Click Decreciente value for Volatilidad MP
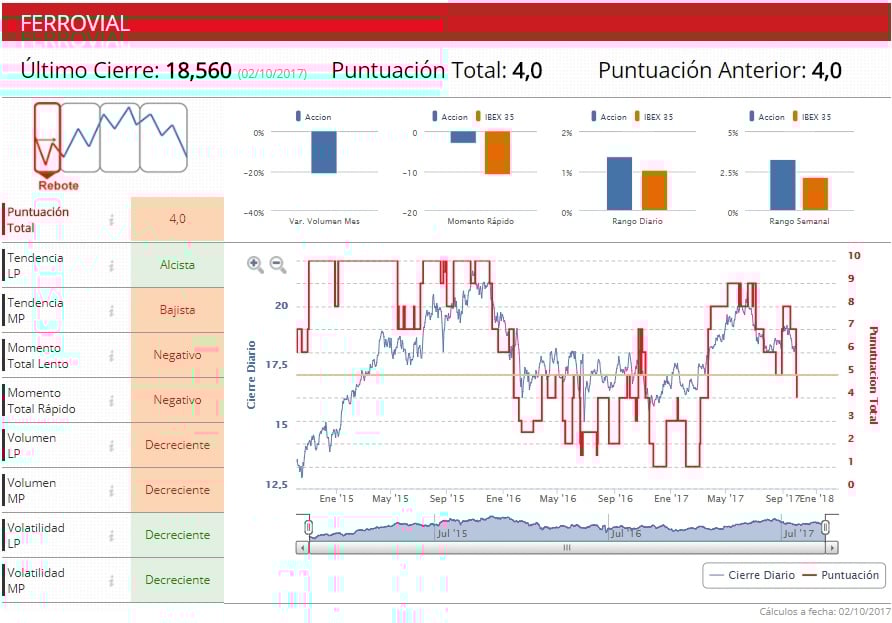This screenshot has width=892, height=623. coord(177,580)
